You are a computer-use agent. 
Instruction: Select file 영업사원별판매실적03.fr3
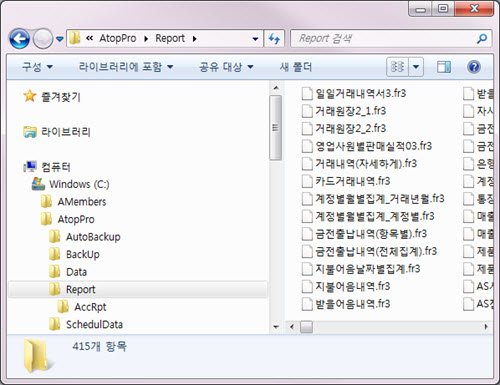coord(367,146)
